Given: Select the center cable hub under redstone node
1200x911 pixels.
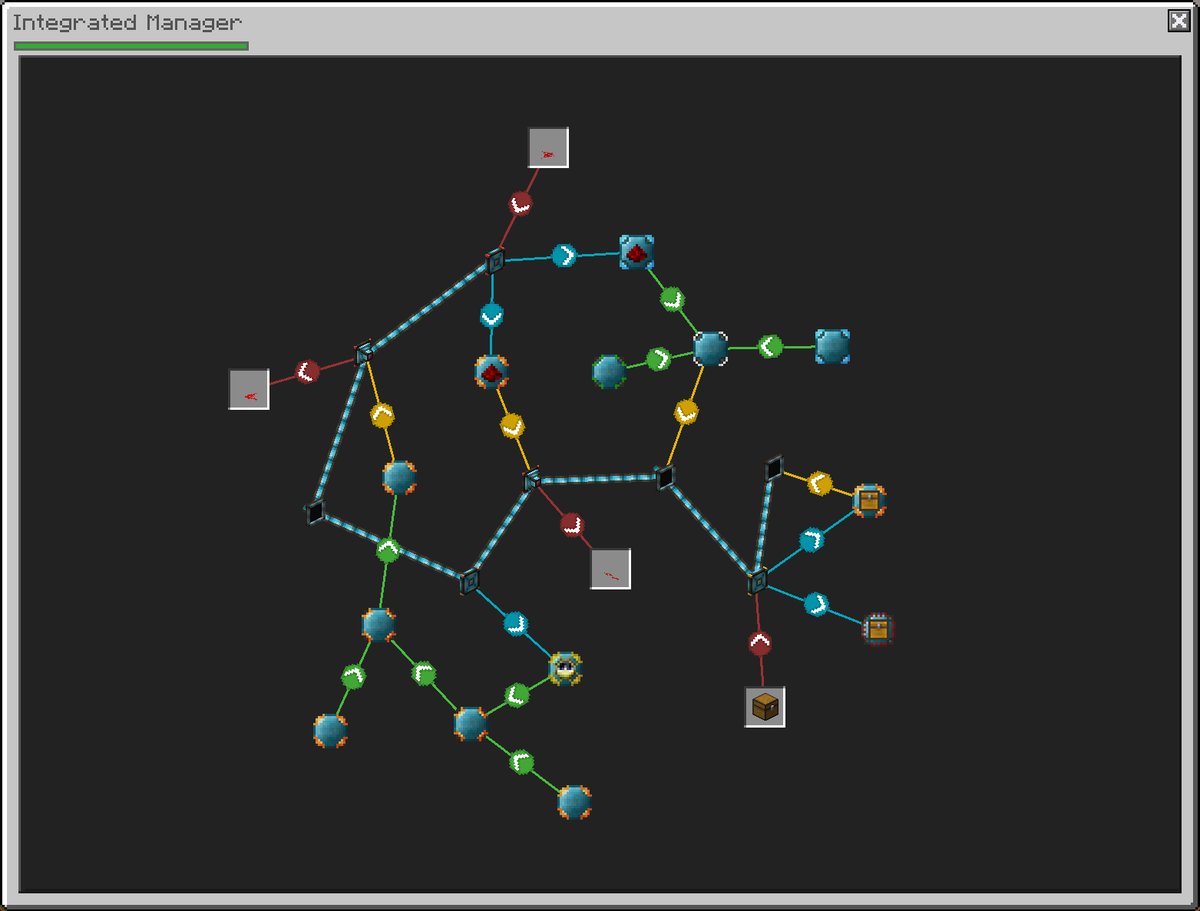Looking at the screenshot, I should pos(532,480).
